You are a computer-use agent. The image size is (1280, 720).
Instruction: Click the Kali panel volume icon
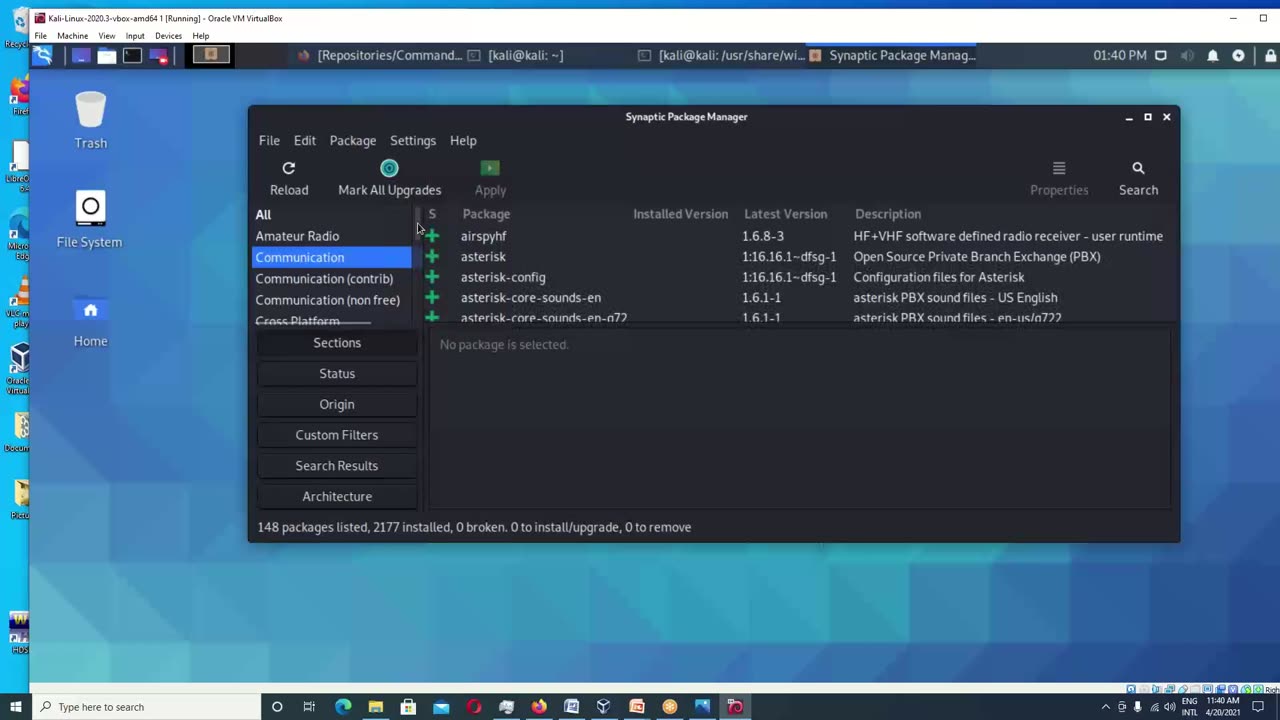[x=1186, y=56]
